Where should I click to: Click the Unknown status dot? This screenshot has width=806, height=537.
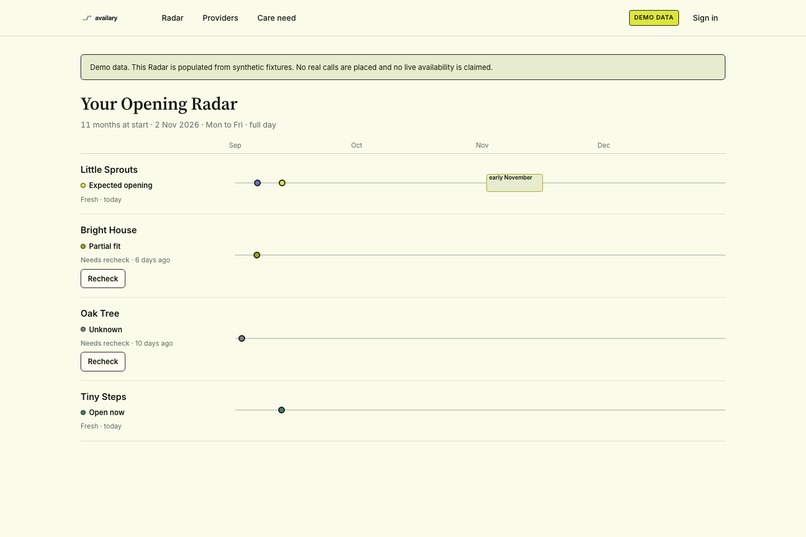click(x=83, y=329)
